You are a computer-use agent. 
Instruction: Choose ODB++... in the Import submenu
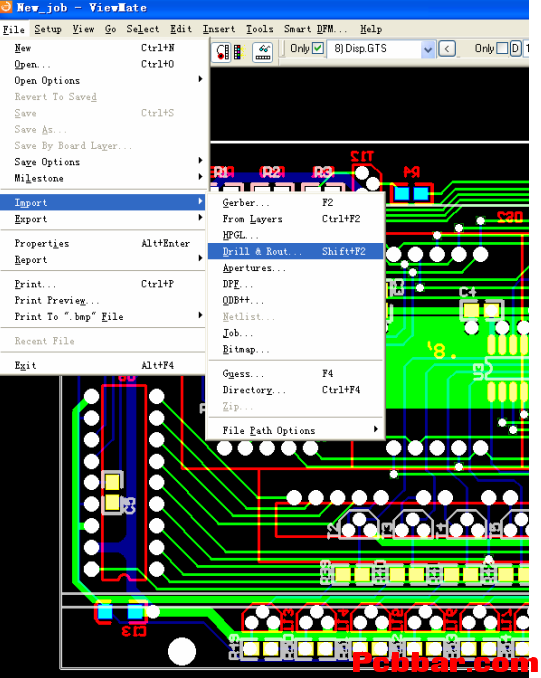tap(296, 300)
